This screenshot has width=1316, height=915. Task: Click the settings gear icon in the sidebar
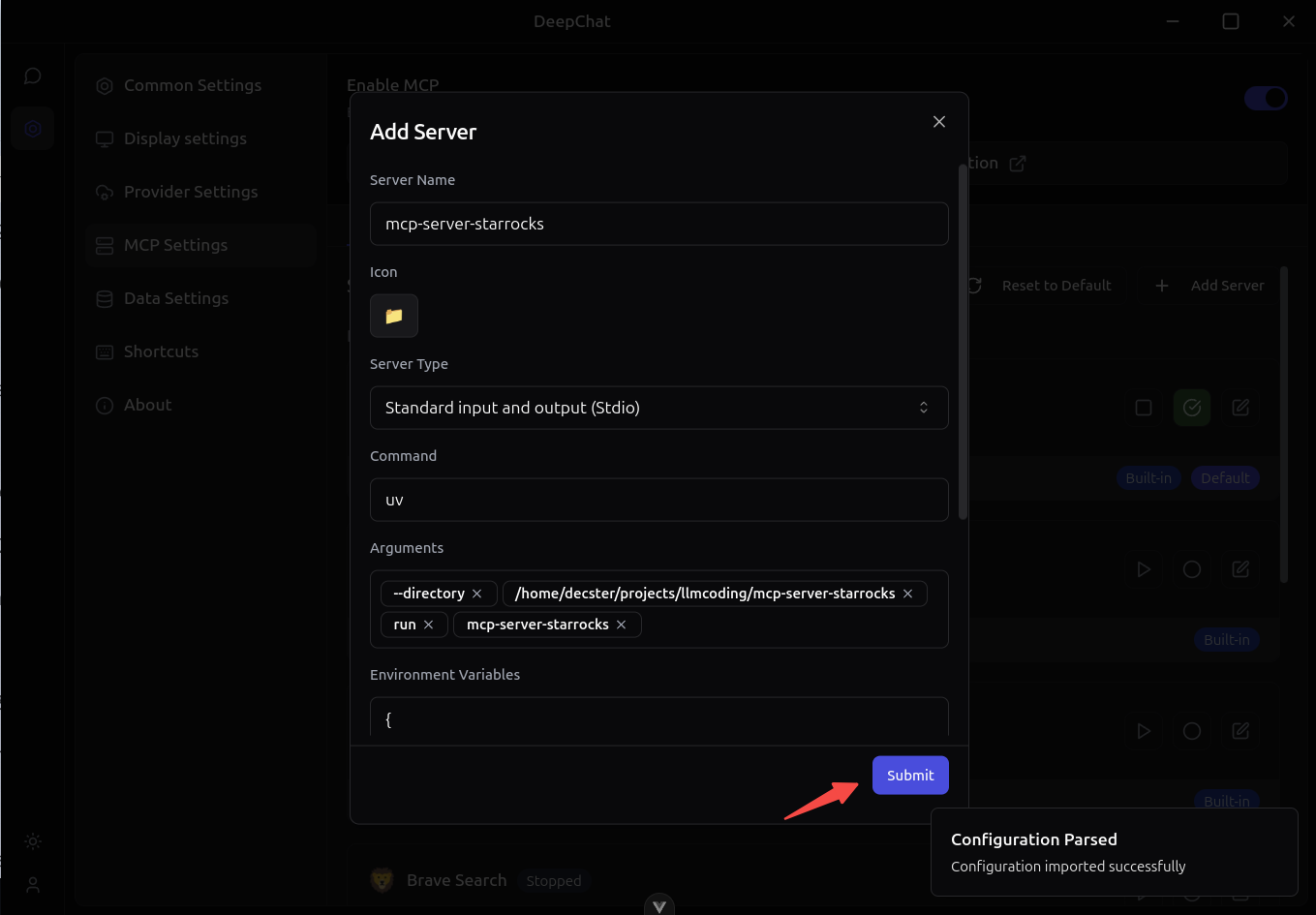pos(32,128)
